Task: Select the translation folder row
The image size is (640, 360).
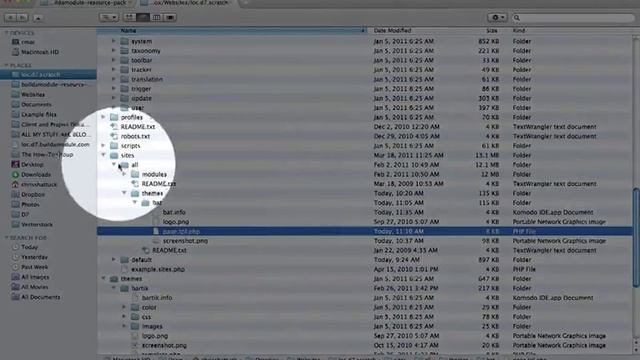Action: click(364, 79)
